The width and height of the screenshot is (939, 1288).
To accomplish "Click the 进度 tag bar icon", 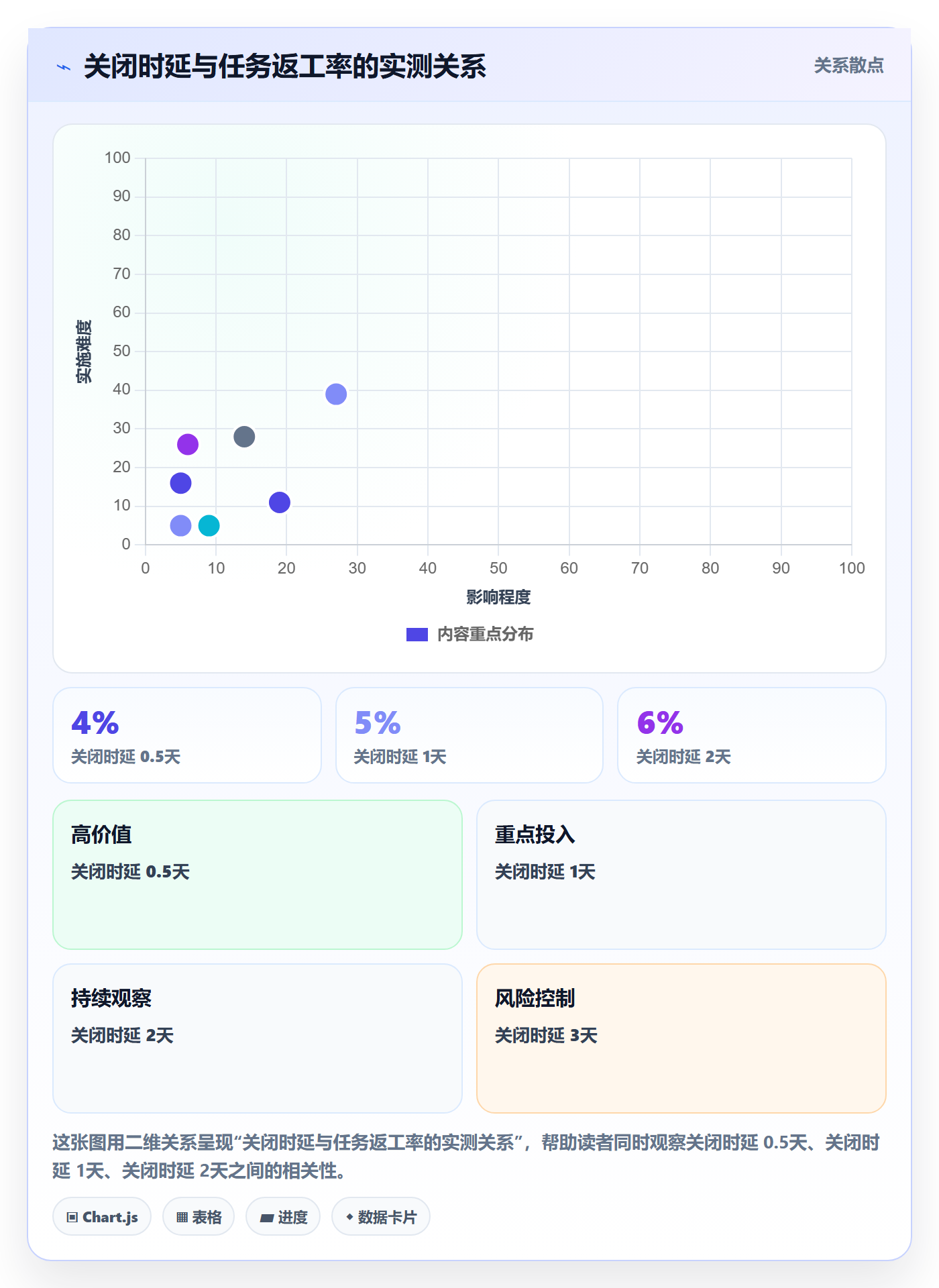I will tap(266, 1218).
